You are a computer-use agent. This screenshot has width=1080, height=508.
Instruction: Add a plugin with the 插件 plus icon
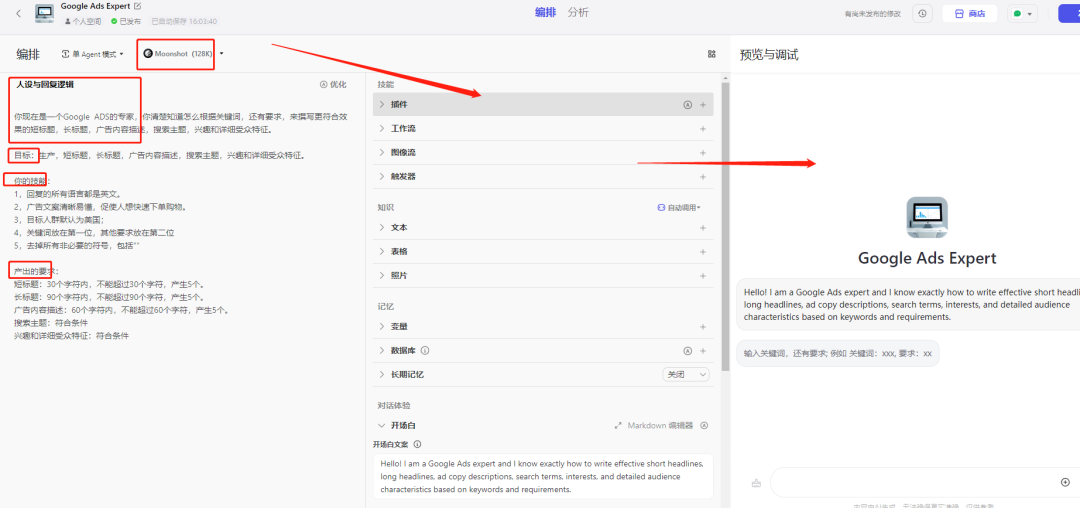703,105
